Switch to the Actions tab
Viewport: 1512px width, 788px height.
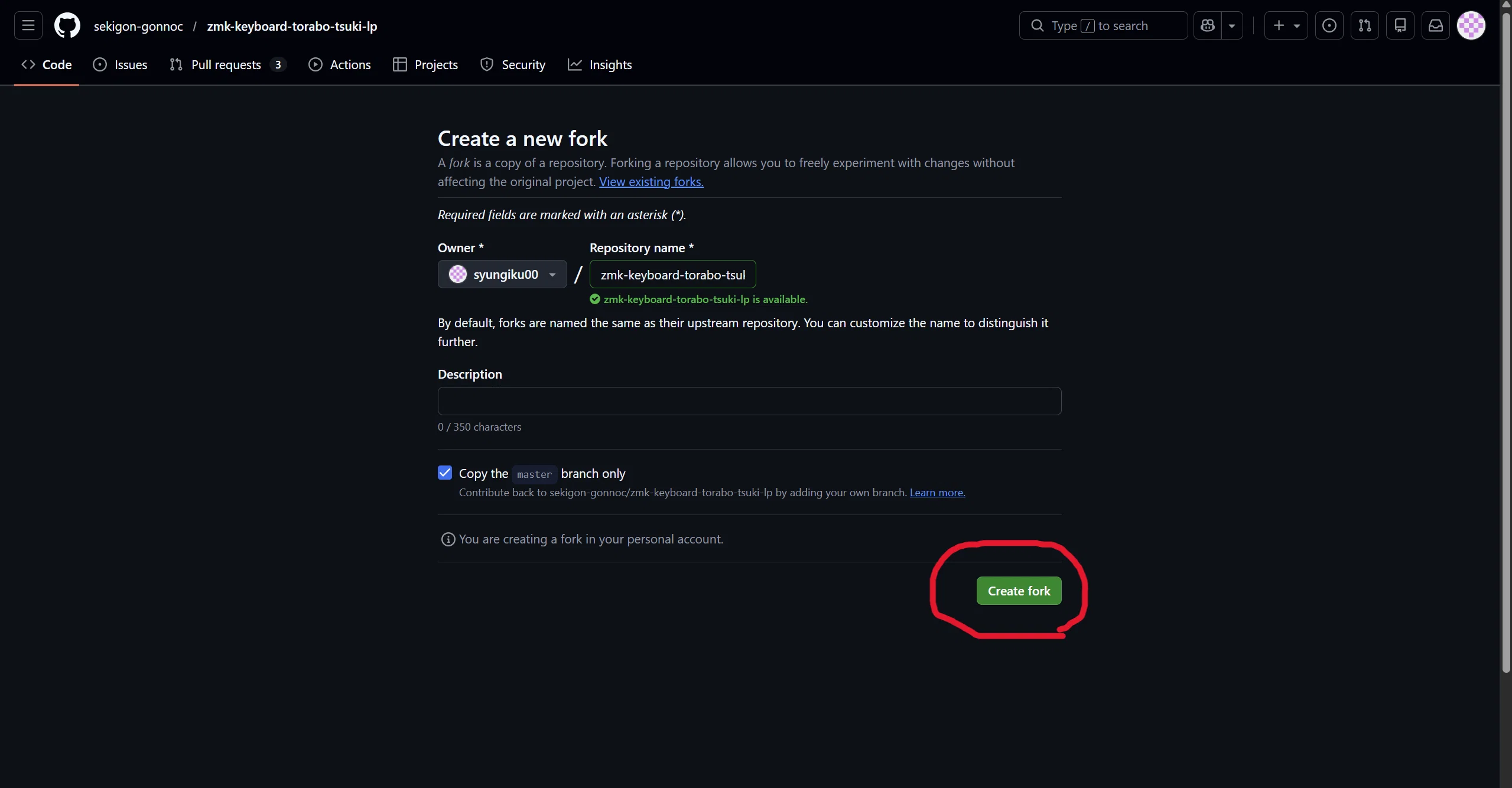[x=340, y=65]
